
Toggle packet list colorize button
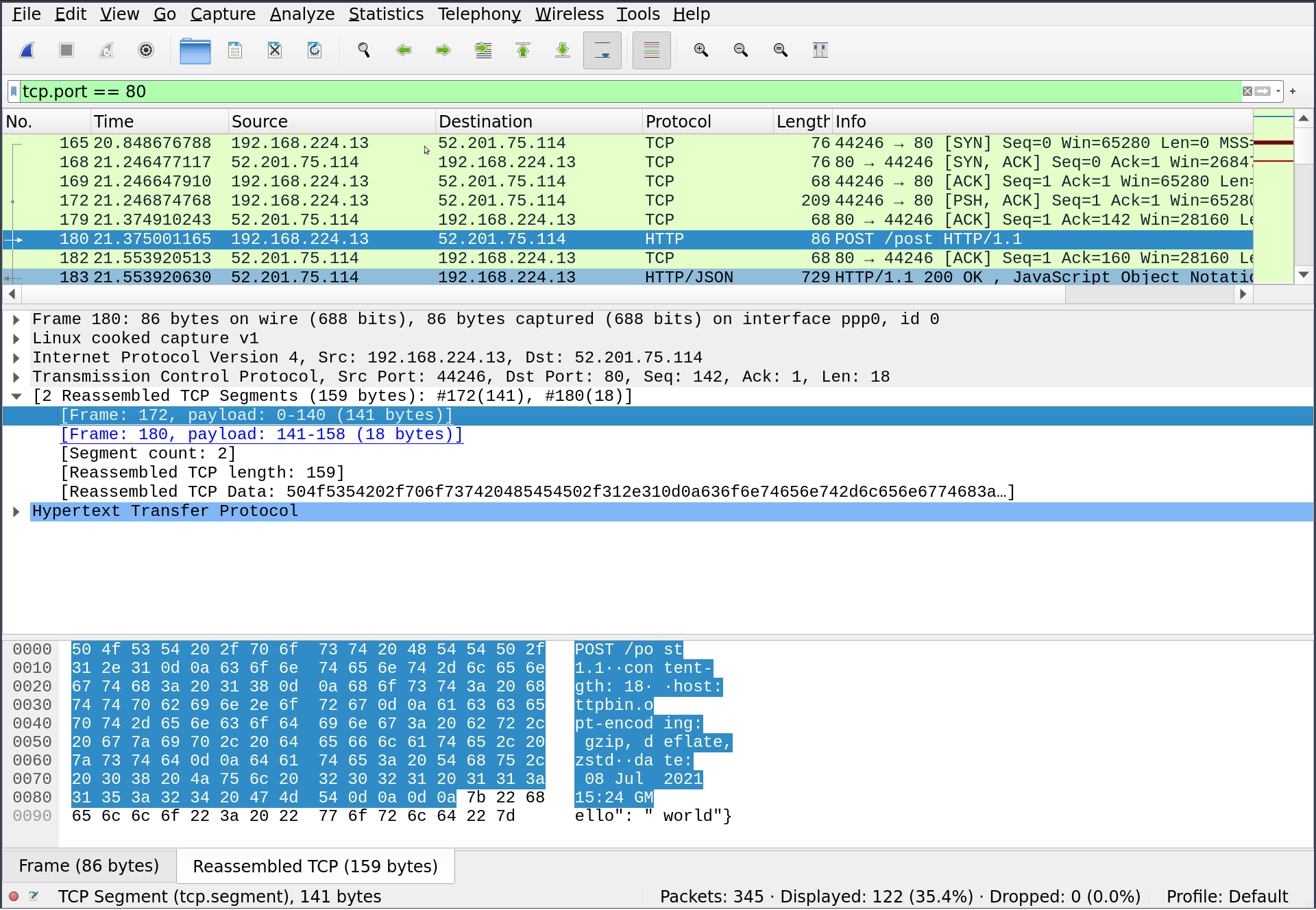(651, 50)
